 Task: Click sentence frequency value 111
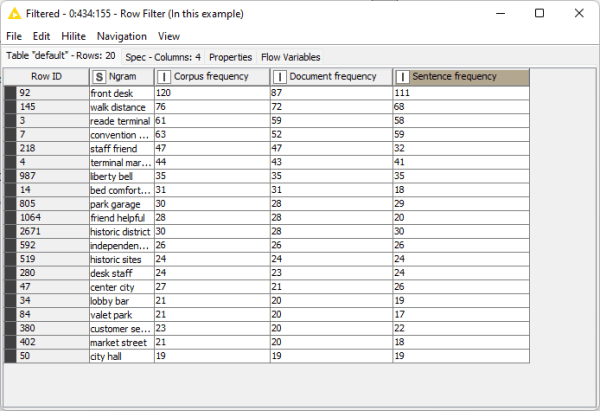pos(461,93)
